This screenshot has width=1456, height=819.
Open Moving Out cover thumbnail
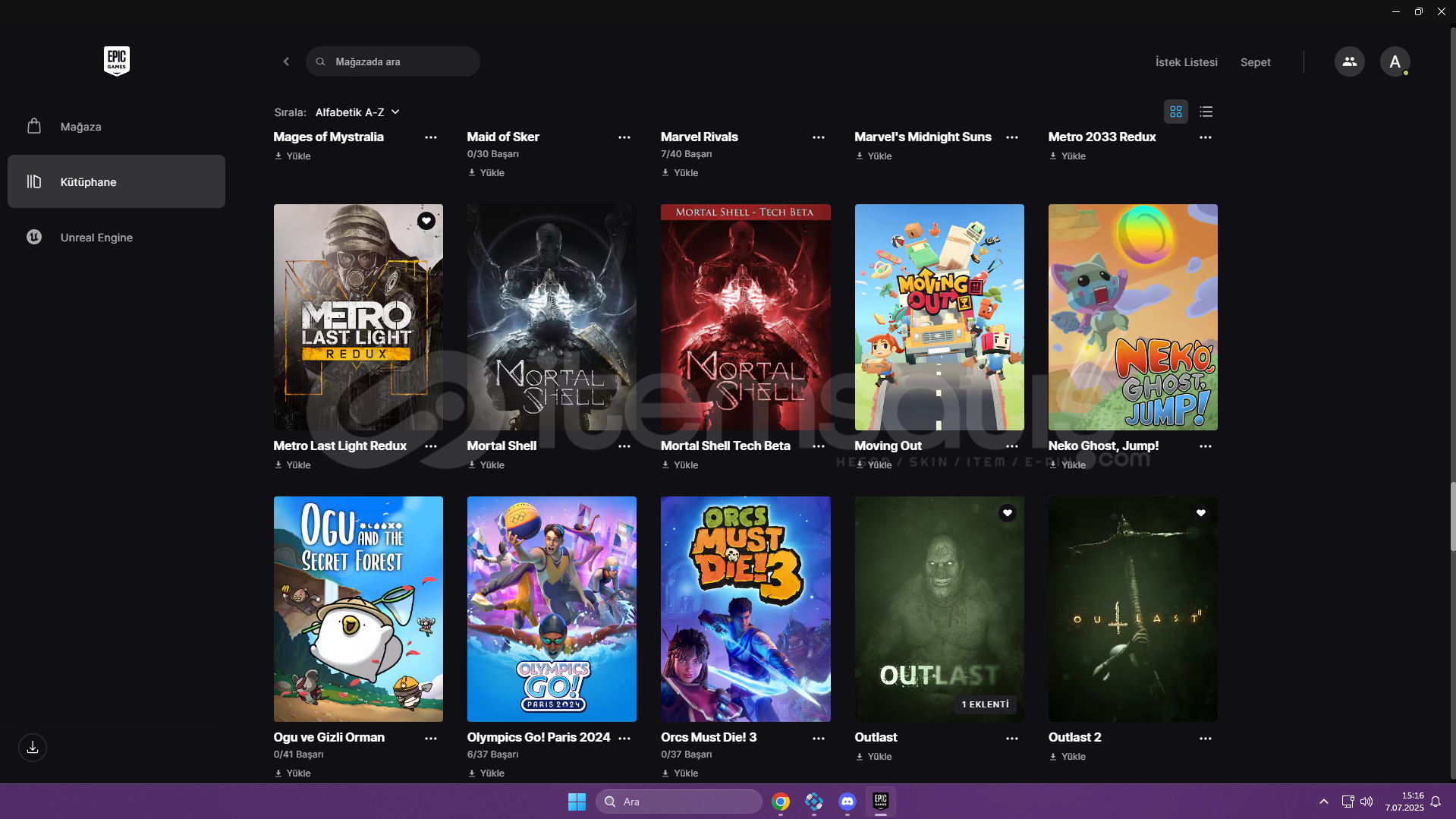tap(939, 317)
